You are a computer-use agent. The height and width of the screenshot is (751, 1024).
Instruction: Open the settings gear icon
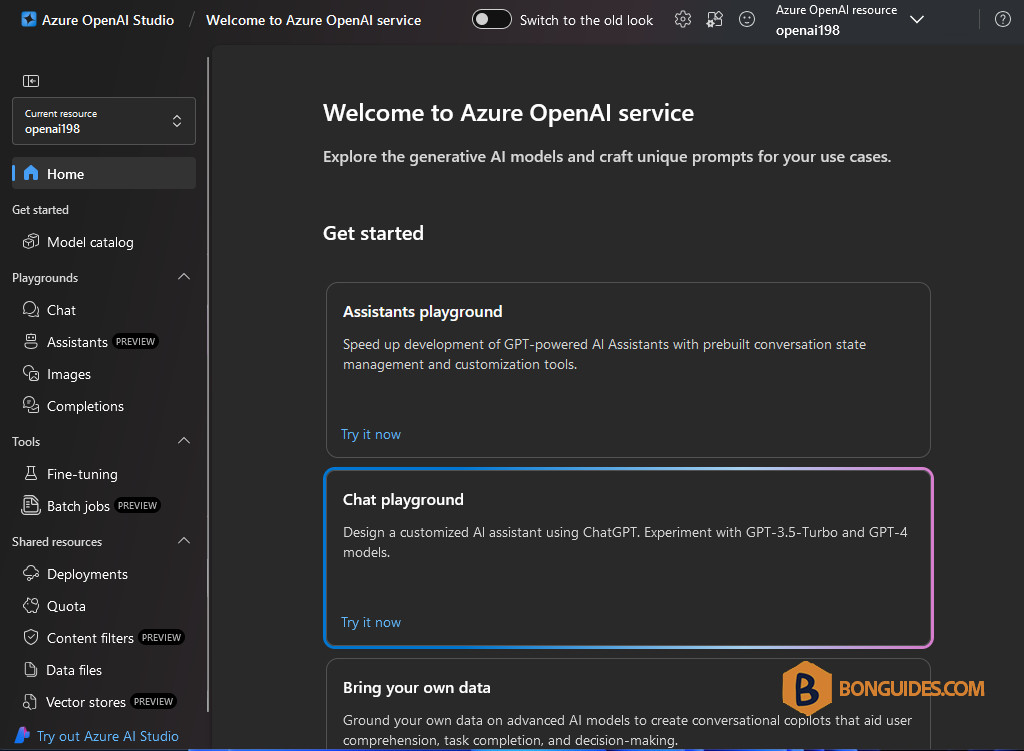[x=682, y=20]
